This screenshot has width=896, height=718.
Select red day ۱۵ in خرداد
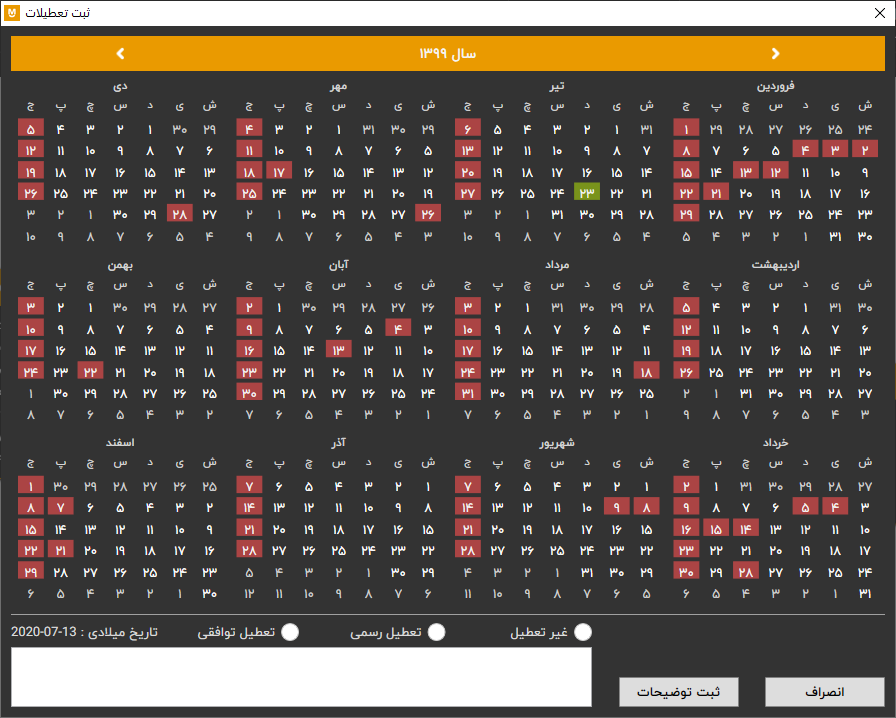(x=716, y=529)
